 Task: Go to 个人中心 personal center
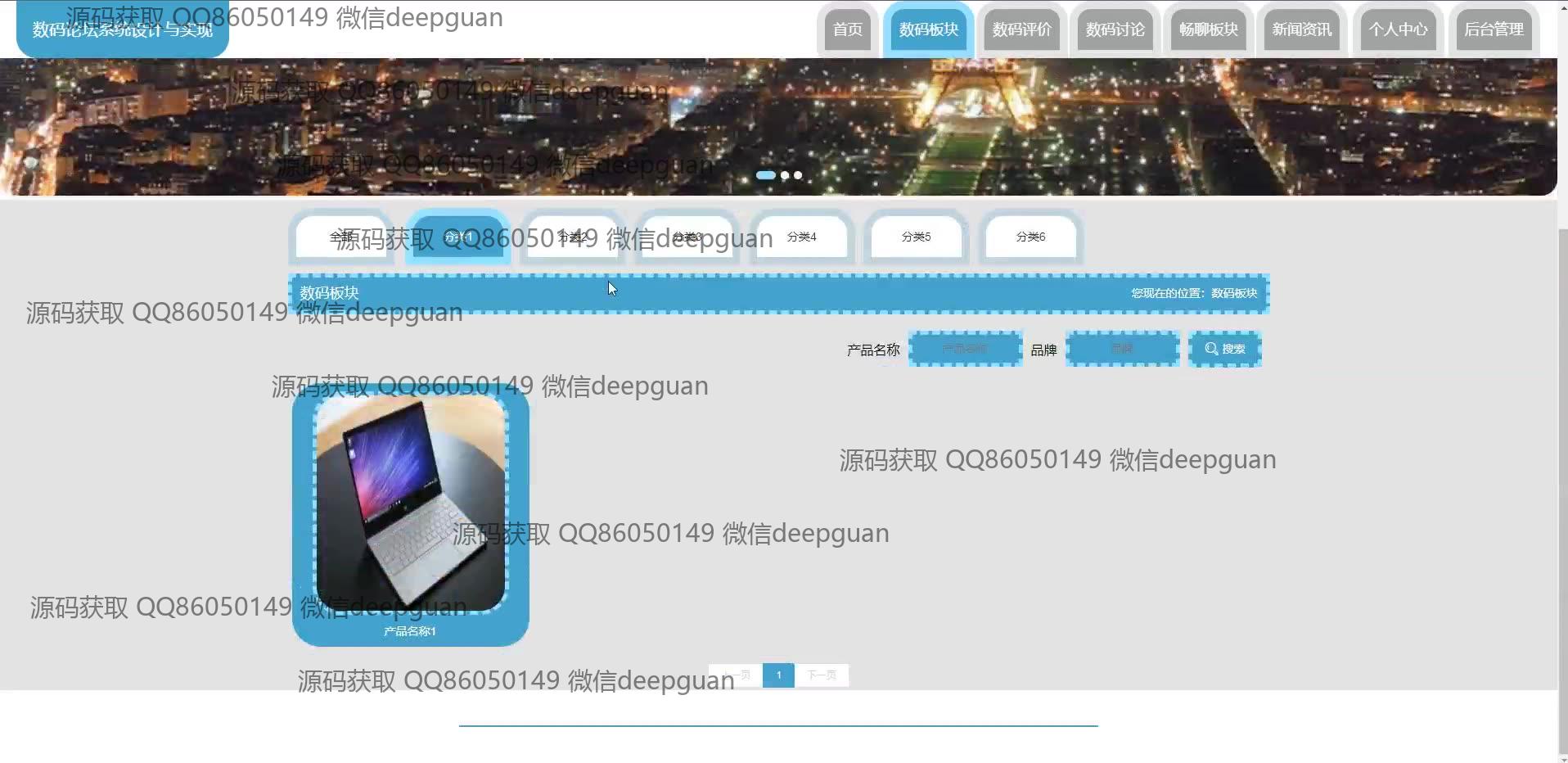[x=1398, y=30]
